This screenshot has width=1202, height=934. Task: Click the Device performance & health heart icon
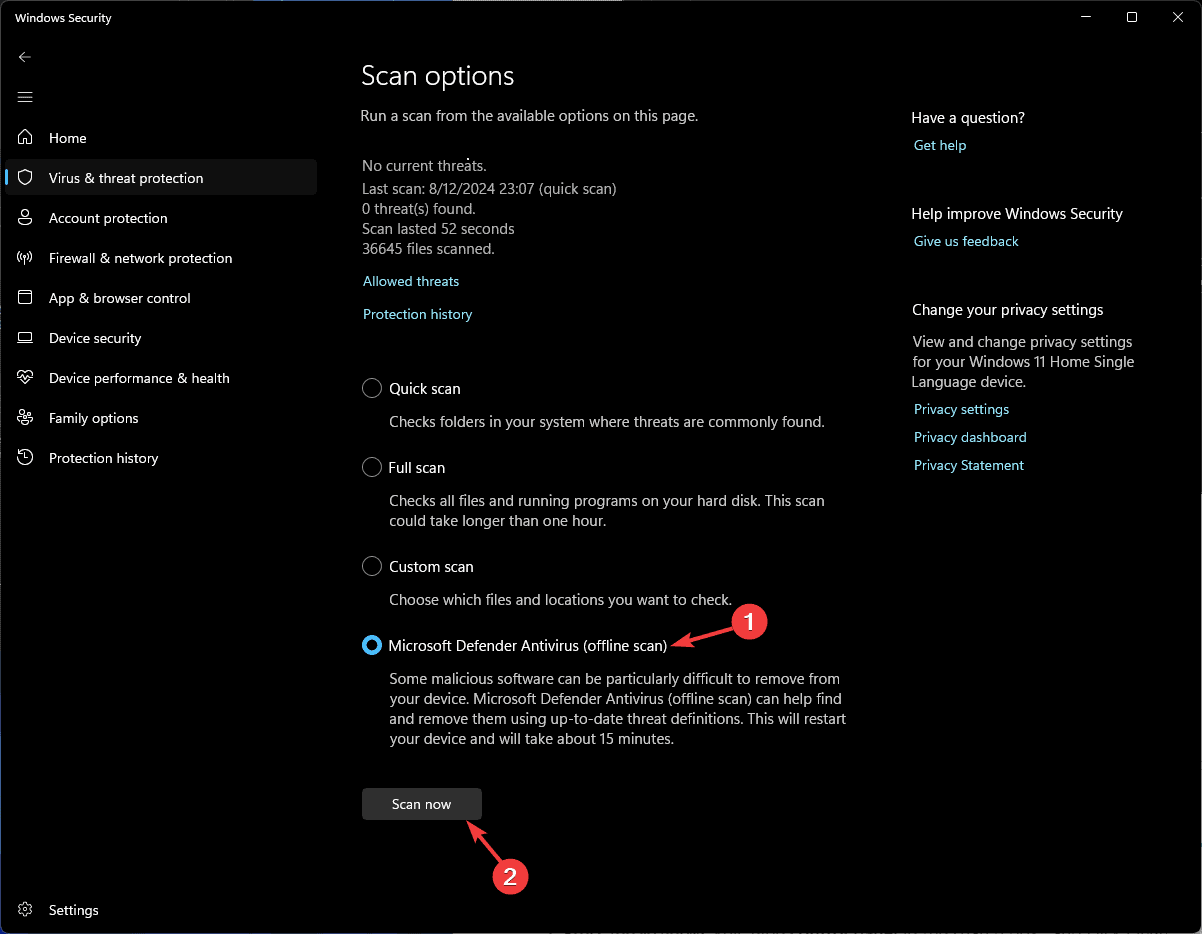point(26,378)
